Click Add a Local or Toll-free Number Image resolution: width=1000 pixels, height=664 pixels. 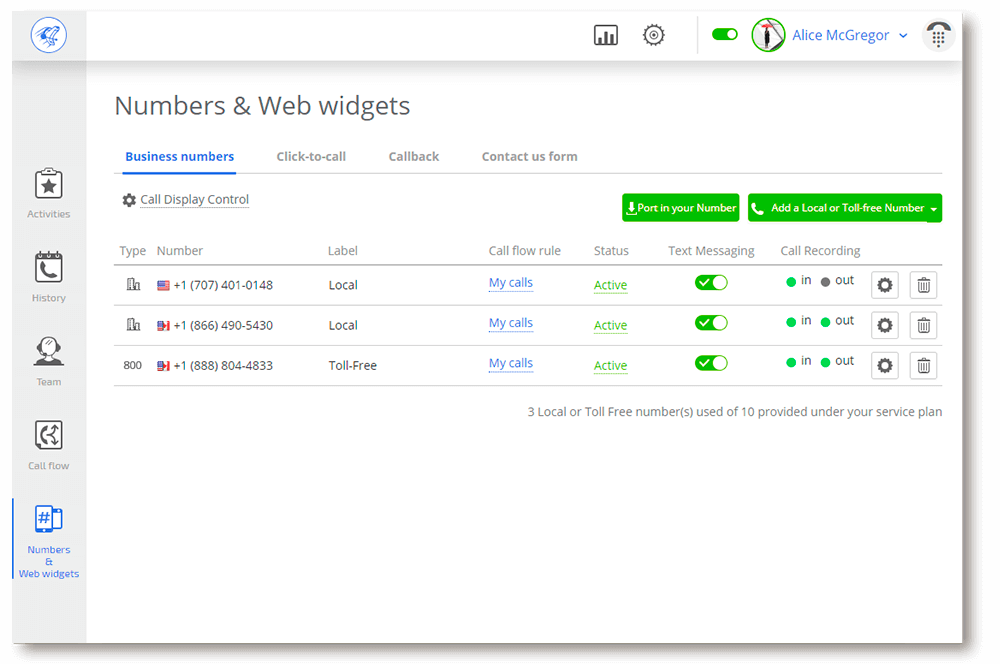point(837,208)
